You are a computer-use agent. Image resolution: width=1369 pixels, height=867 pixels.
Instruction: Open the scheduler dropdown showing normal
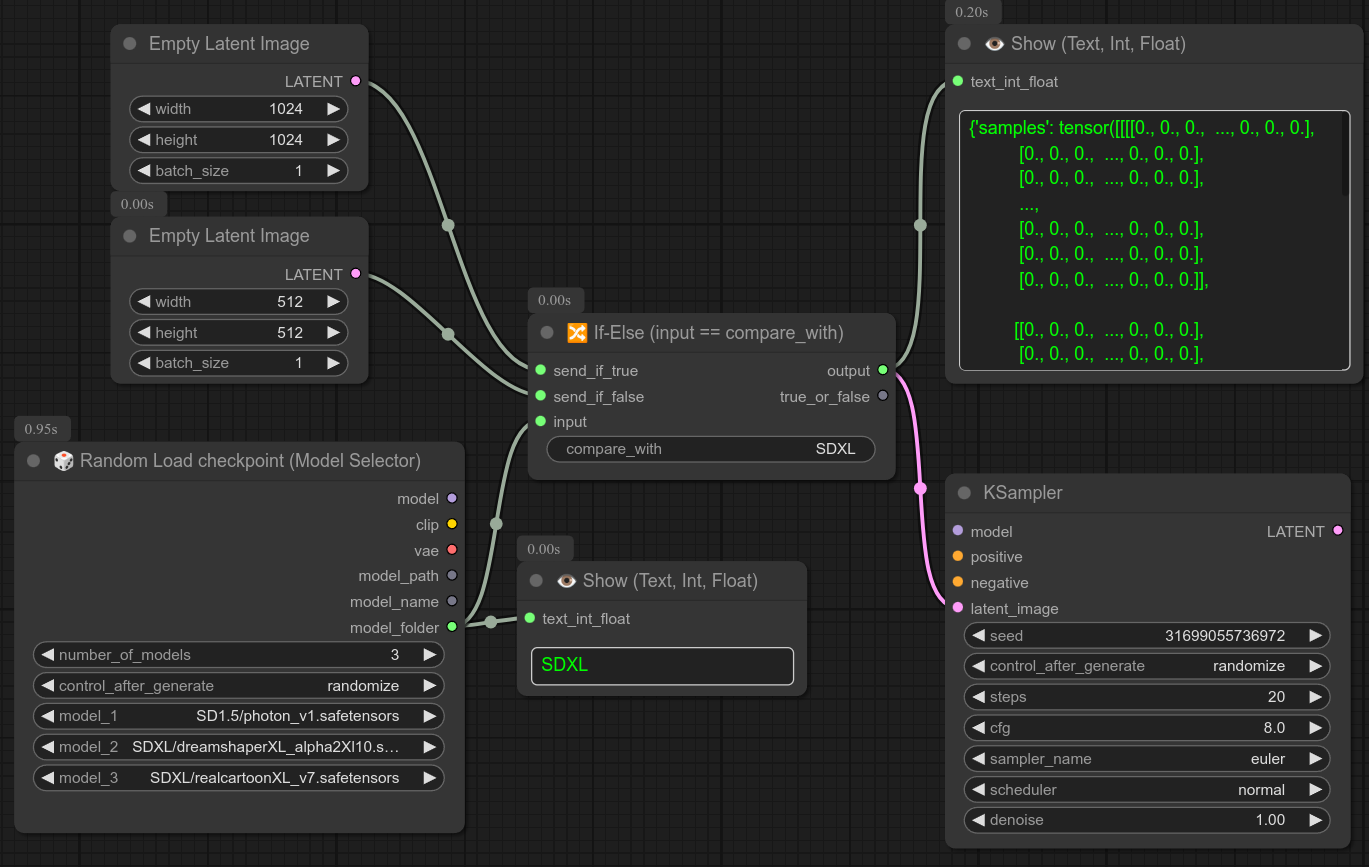coord(1146,789)
